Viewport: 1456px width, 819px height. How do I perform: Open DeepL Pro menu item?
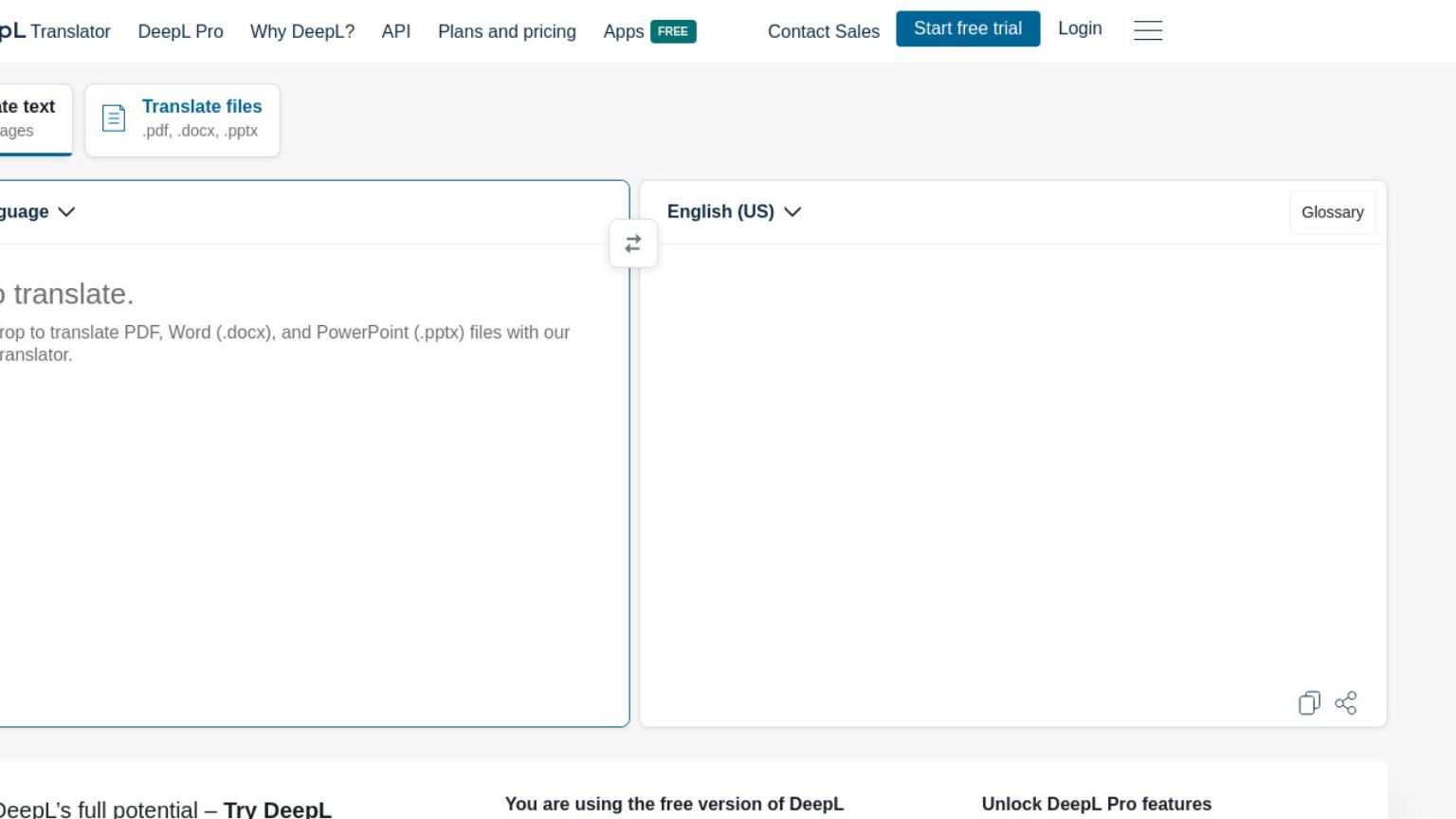181,31
